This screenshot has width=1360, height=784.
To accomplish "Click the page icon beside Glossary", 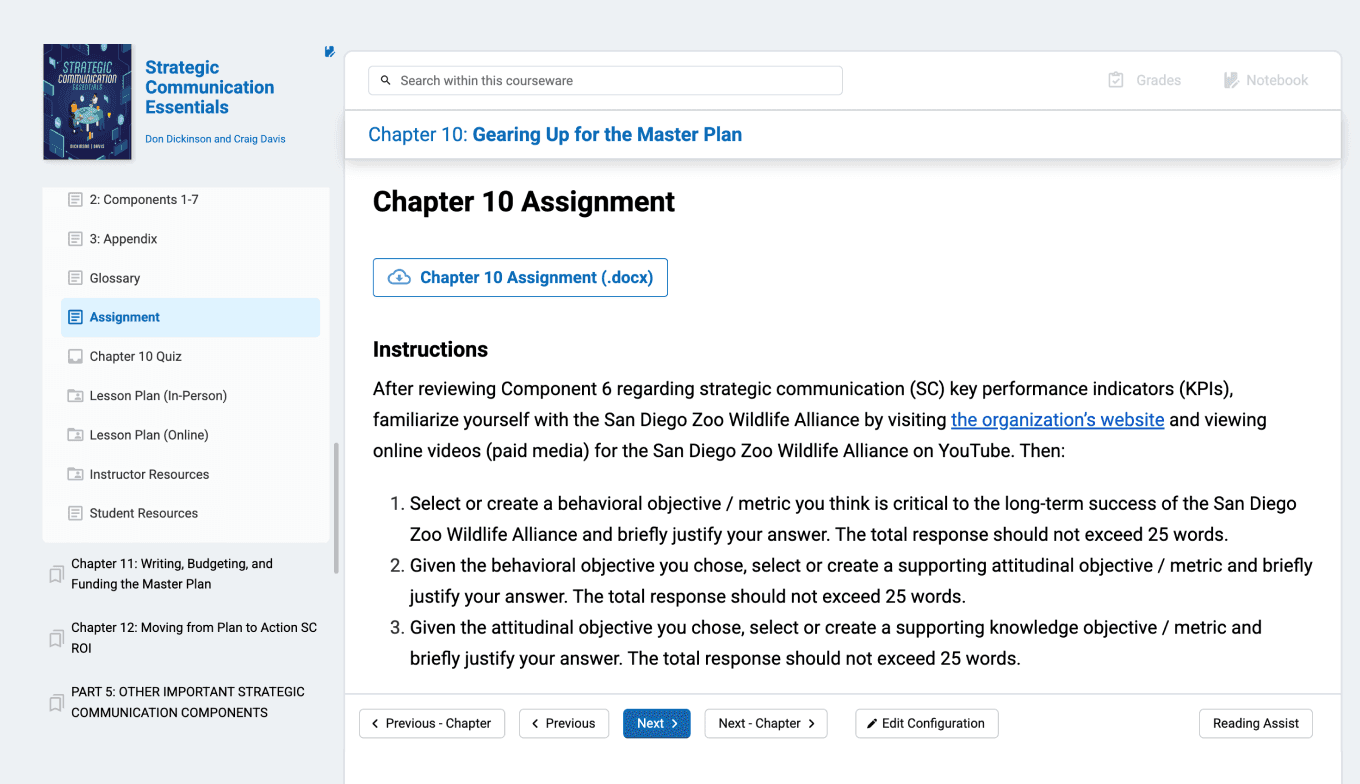I will point(75,278).
